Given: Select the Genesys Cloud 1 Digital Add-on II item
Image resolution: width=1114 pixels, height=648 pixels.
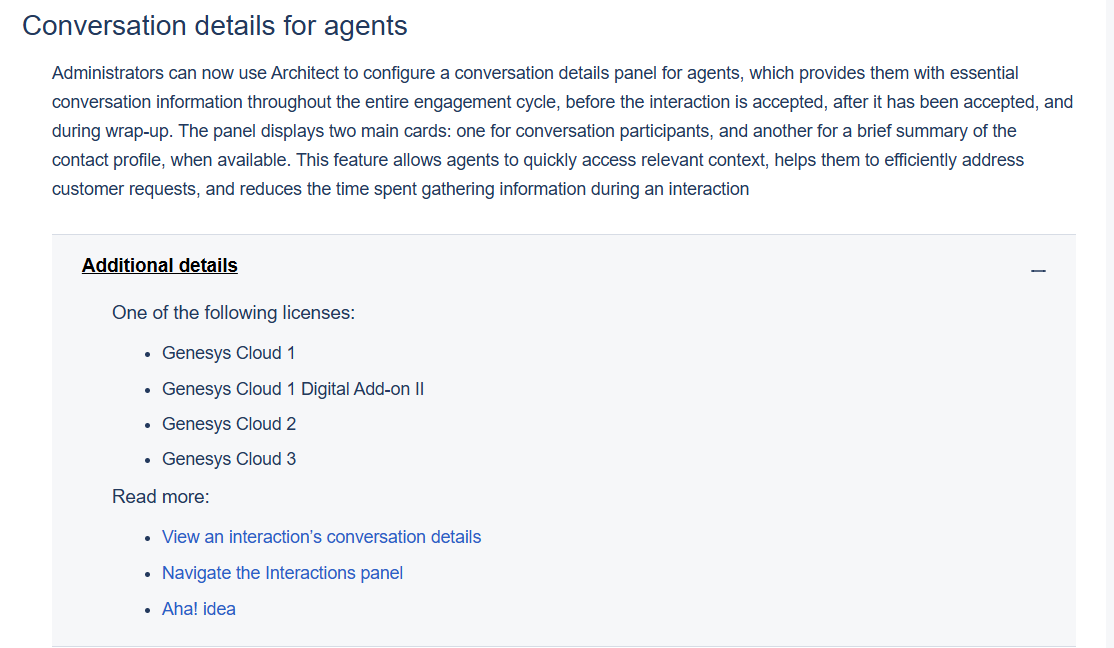Looking at the screenshot, I should point(293,389).
